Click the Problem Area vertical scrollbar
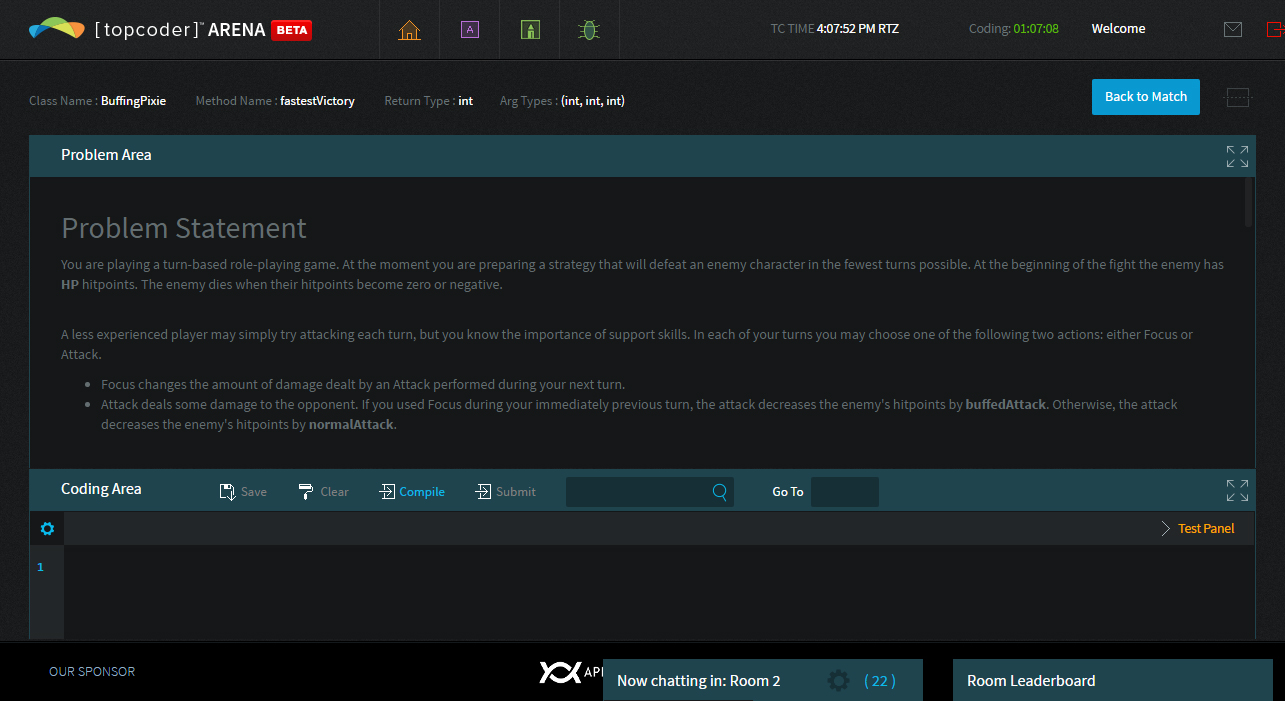This screenshot has height=701, width=1285. tap(1248, 203)
